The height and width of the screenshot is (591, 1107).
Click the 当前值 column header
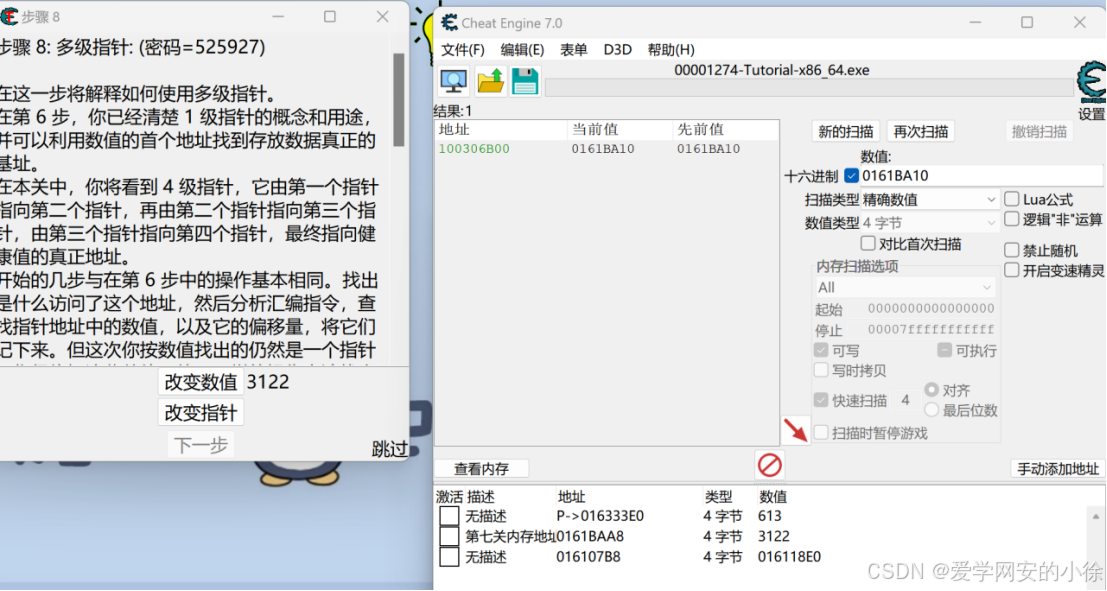[x=620, y=129]
